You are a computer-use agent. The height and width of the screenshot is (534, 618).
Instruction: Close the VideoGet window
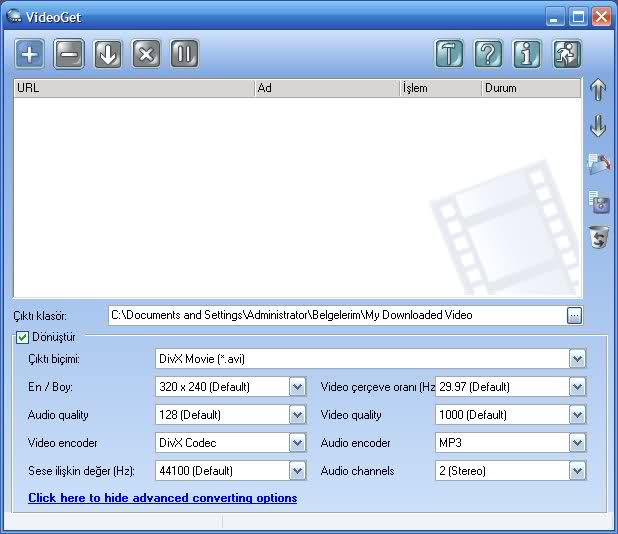(601, 17)
